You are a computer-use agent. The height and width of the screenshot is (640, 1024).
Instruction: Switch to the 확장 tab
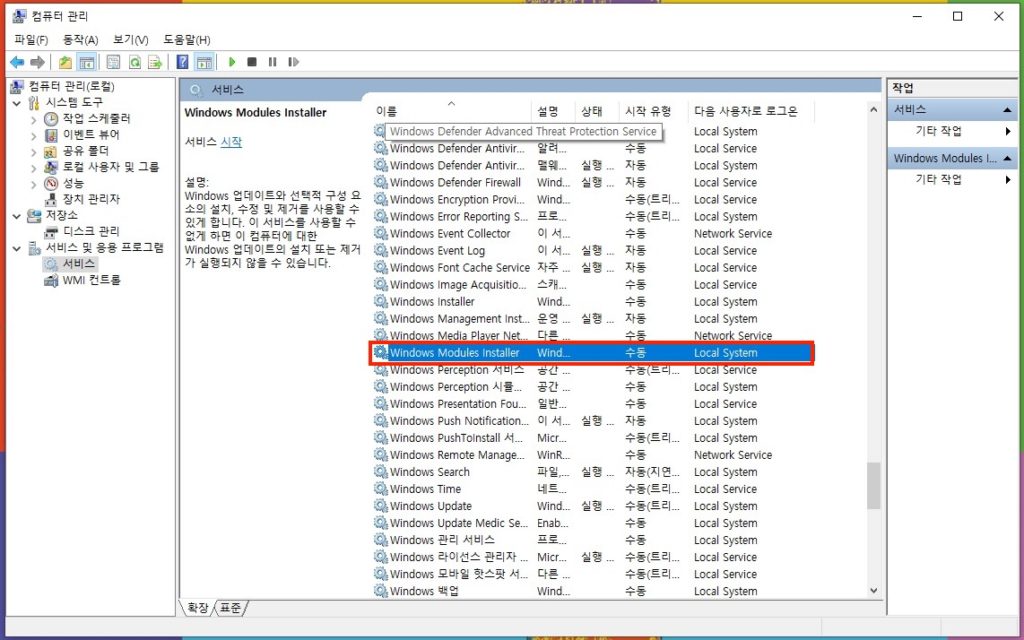click(x=198, y=608)
